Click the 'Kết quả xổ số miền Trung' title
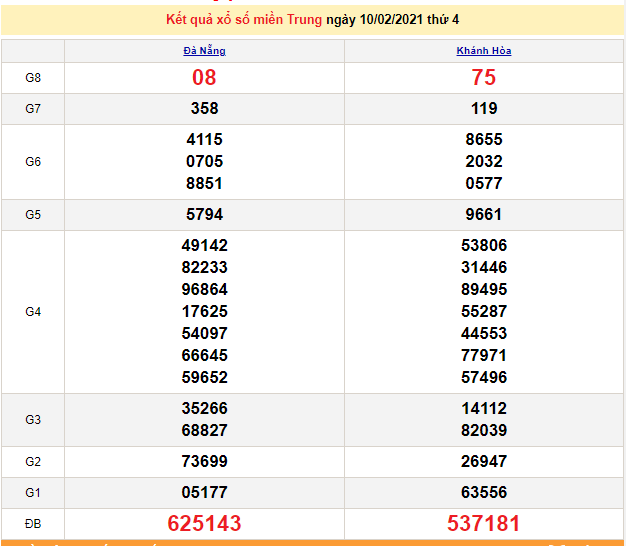Viewport: 626px width, 546px height. 244,20
